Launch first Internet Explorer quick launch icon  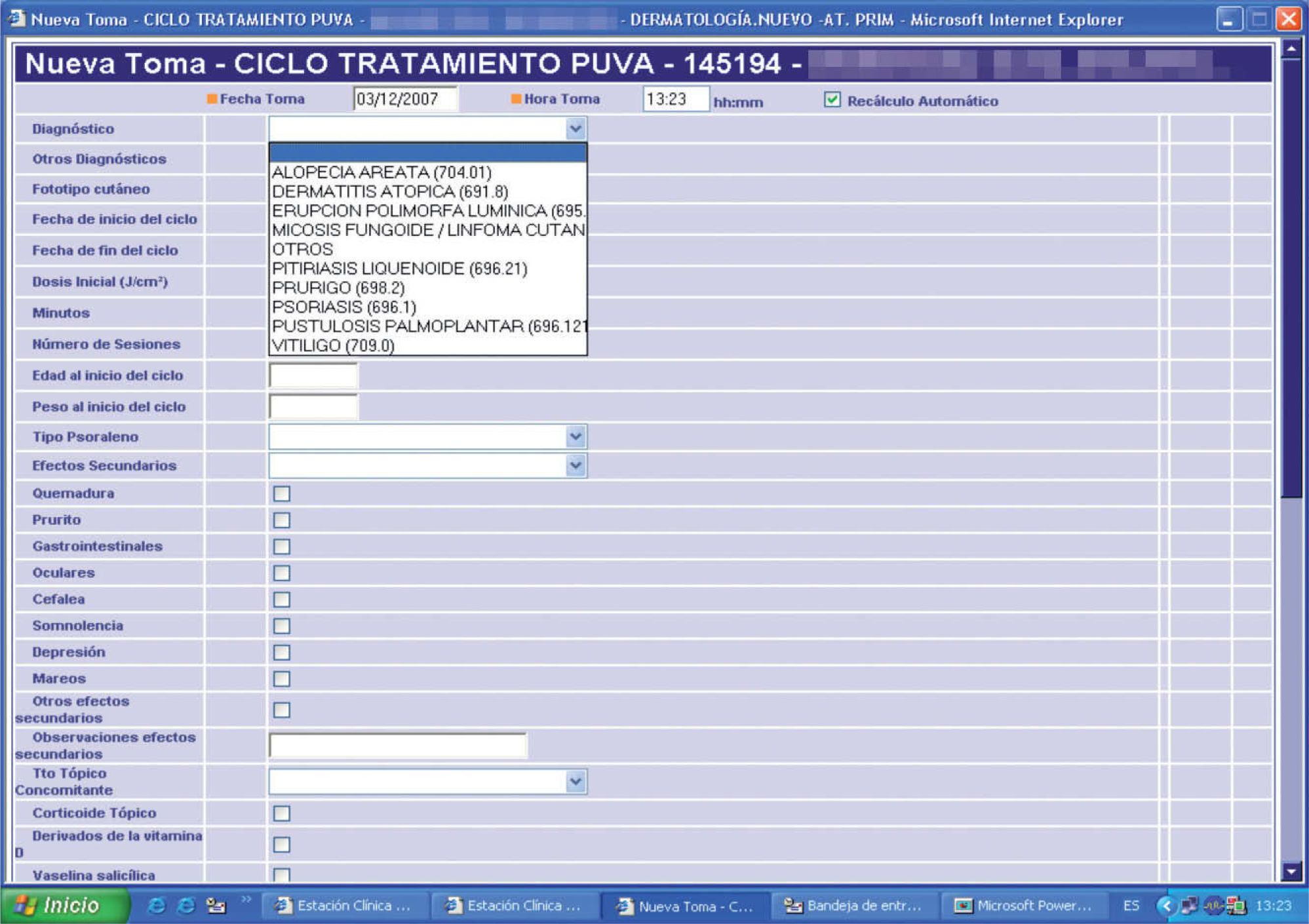pos(156,905)
